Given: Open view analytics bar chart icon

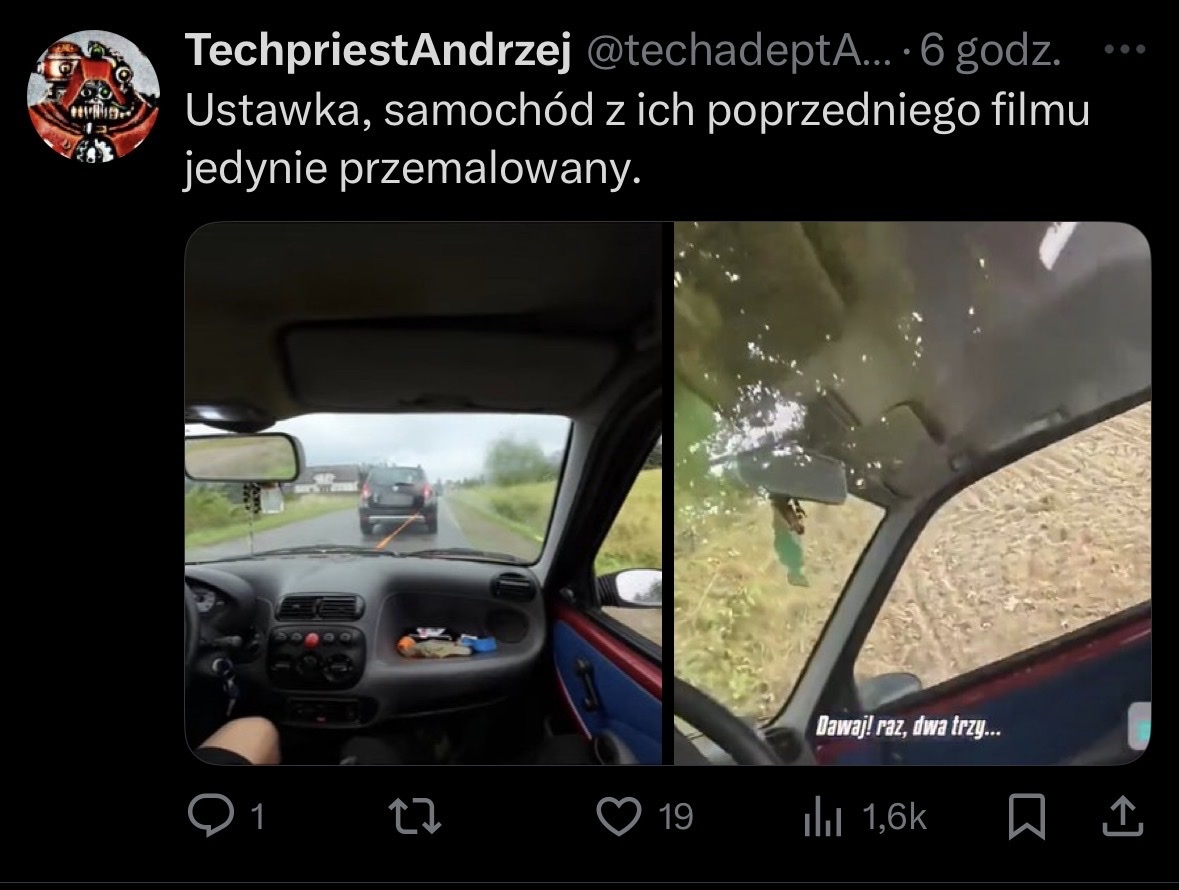Looking at the screenshot, I should (822, 818).
